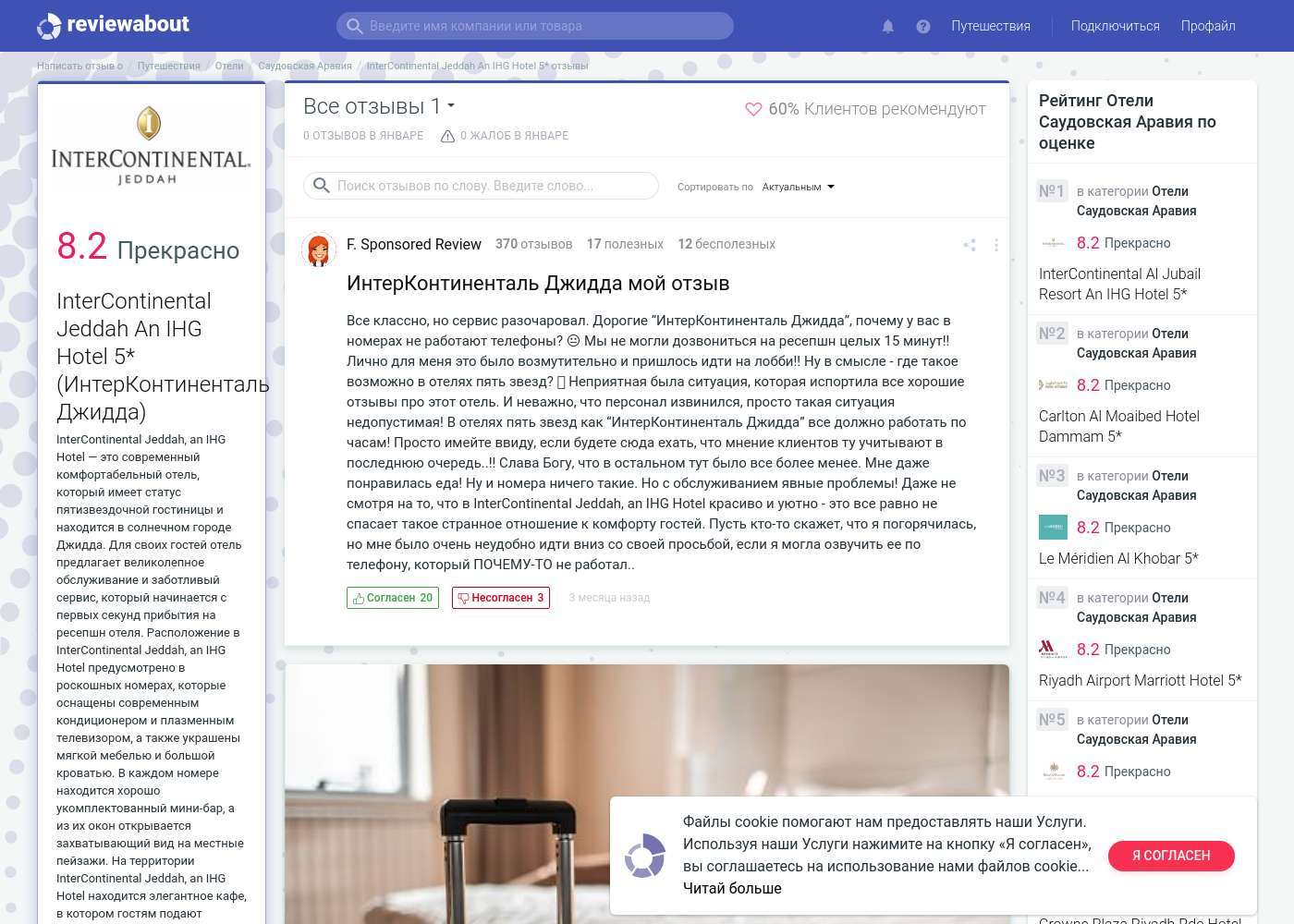This screenshot has height=924, width=1294.
Task: Open notifications bell icon
Action: click(x=888, y=26)
